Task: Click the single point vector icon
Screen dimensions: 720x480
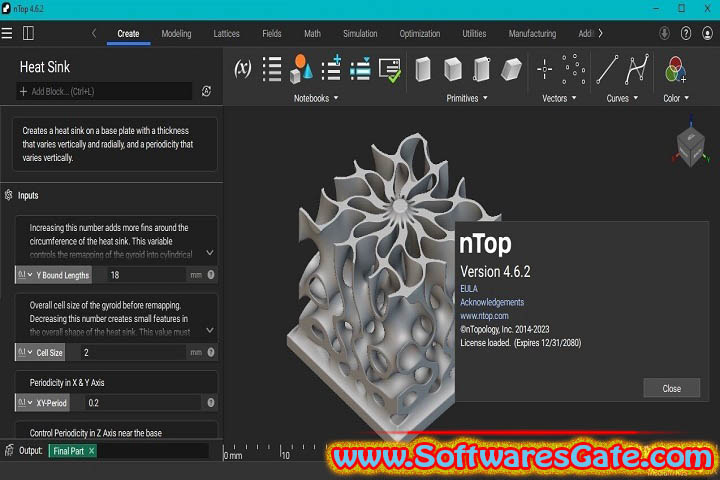Action: pos(545,69)
